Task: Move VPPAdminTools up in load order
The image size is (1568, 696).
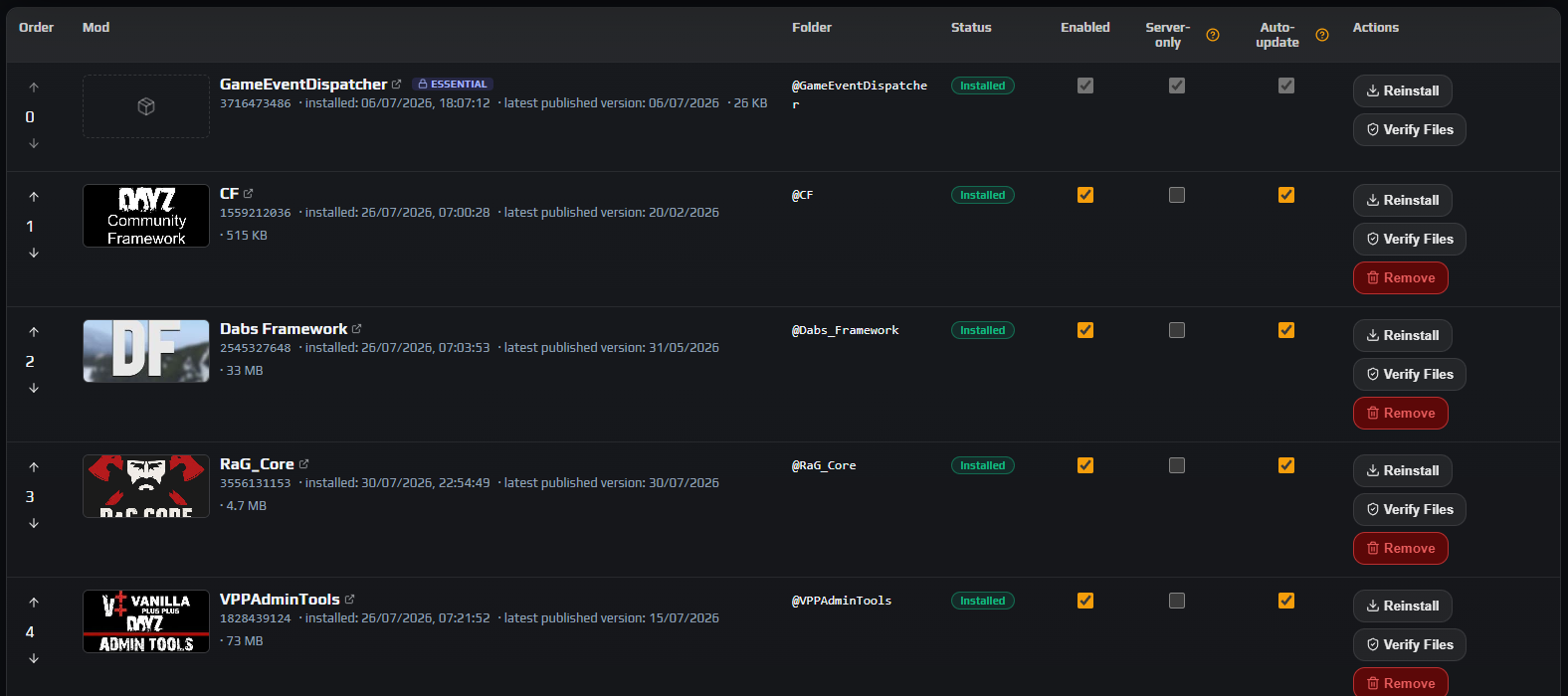Action: pyautogui.click(x=34, y=603)
